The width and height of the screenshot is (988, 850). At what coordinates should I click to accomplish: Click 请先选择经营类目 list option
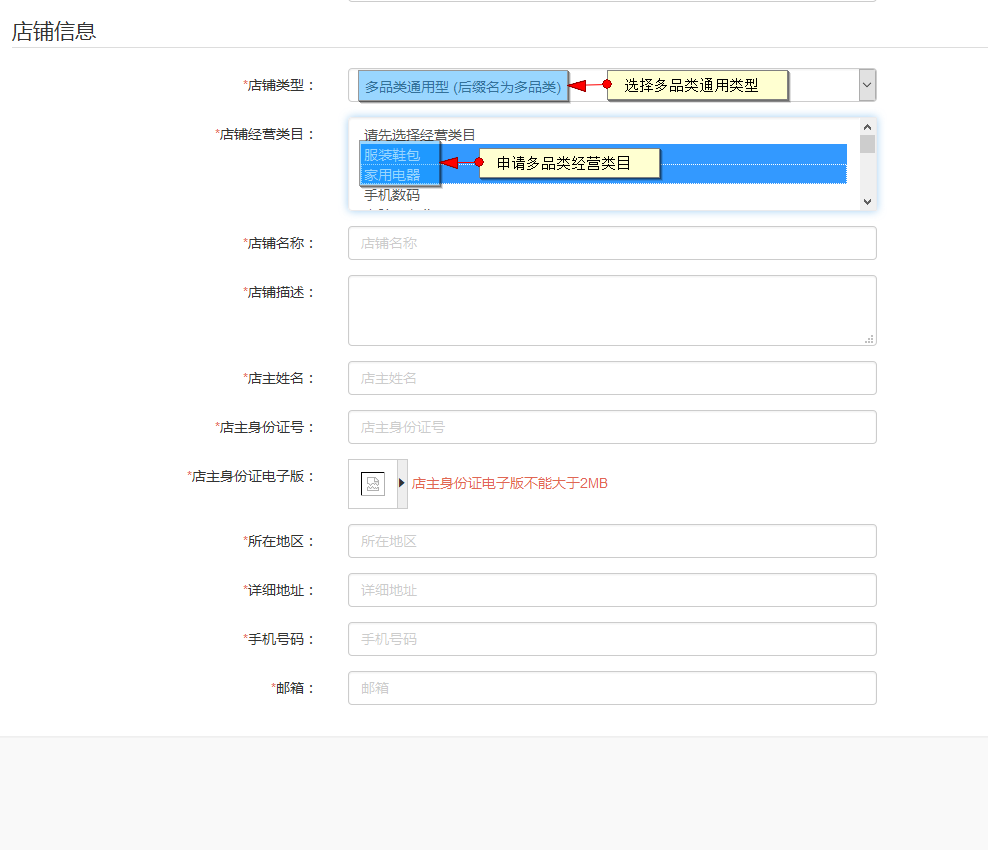pos(419,135)
